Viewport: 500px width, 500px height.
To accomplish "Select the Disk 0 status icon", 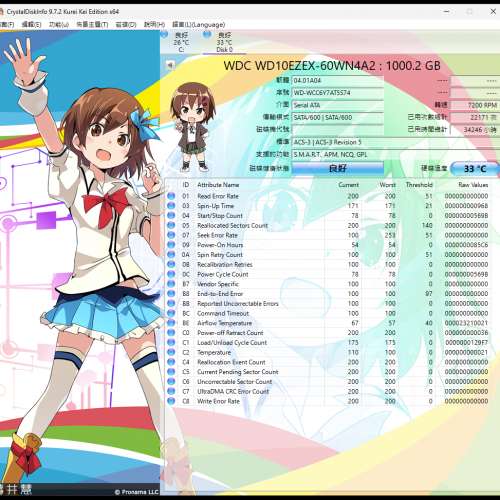I will 207,34.
